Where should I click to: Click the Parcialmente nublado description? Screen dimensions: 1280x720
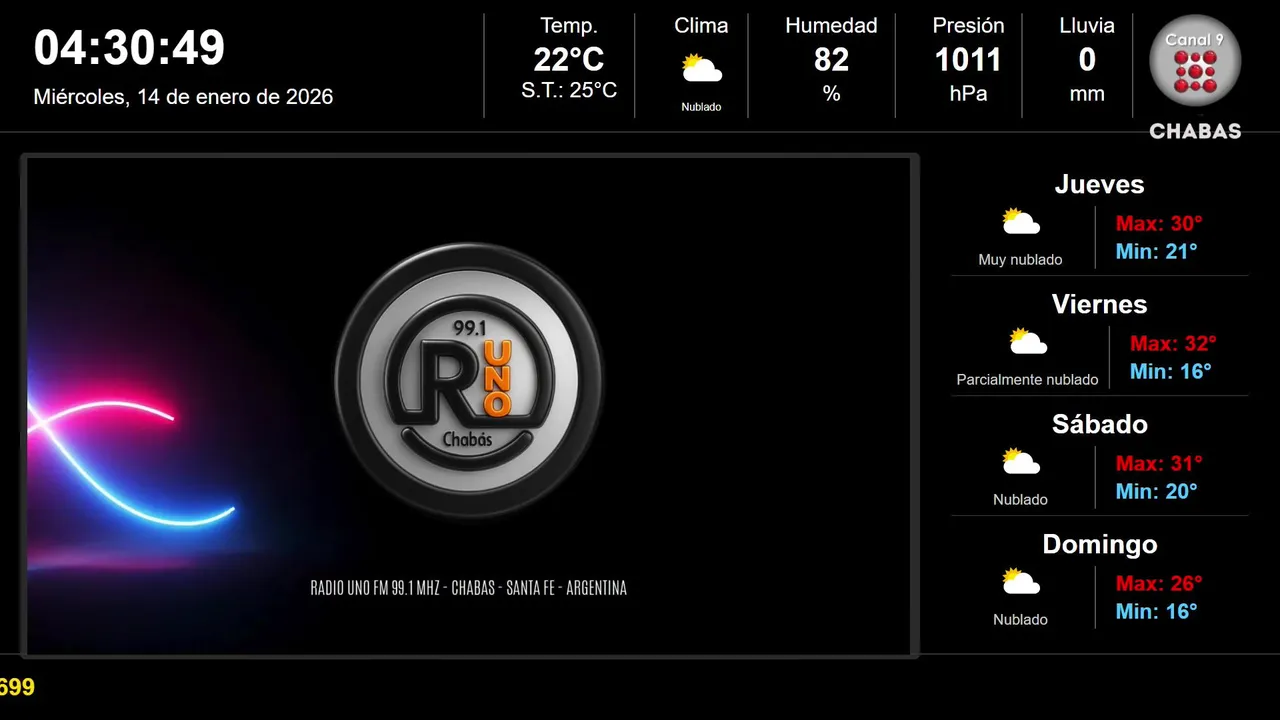1027,380
